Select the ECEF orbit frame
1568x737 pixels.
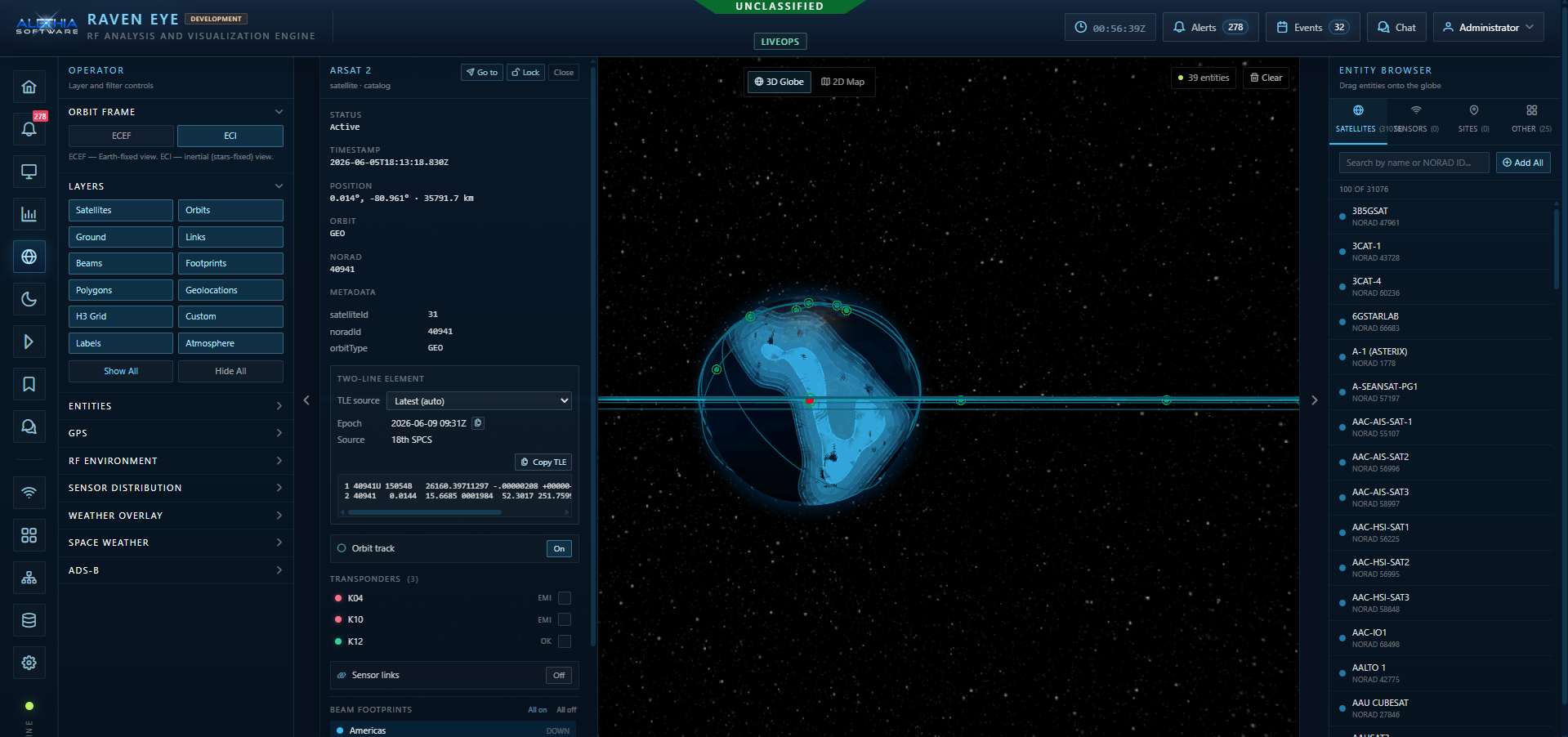121,136
